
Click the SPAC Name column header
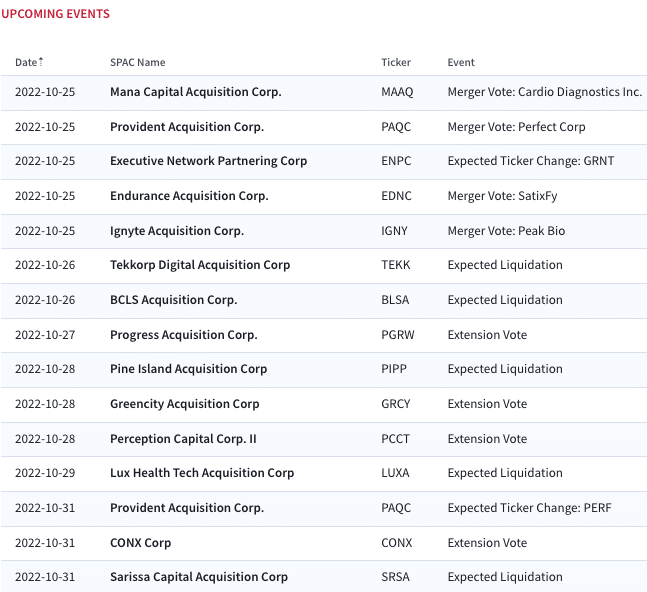coord(137,62)
